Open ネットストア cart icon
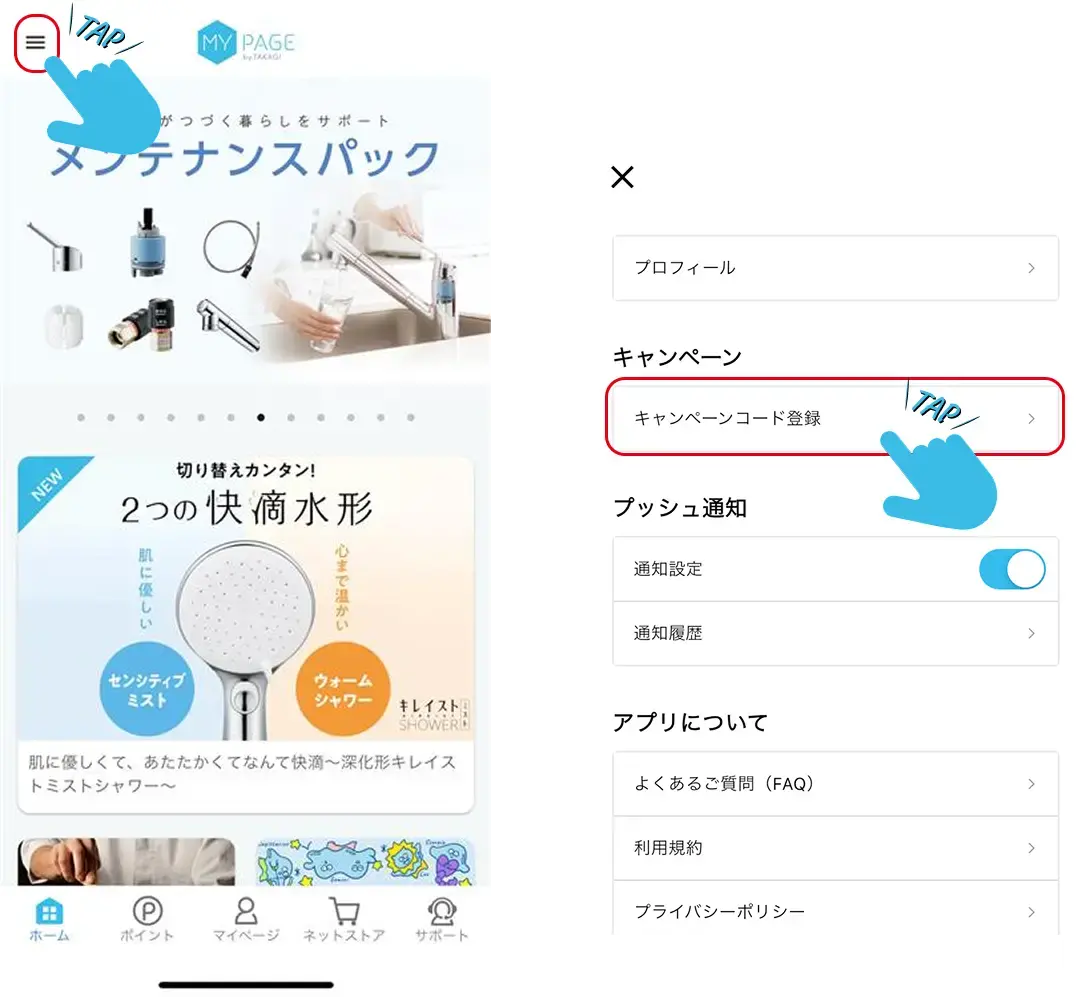 (x=344, y=911)
